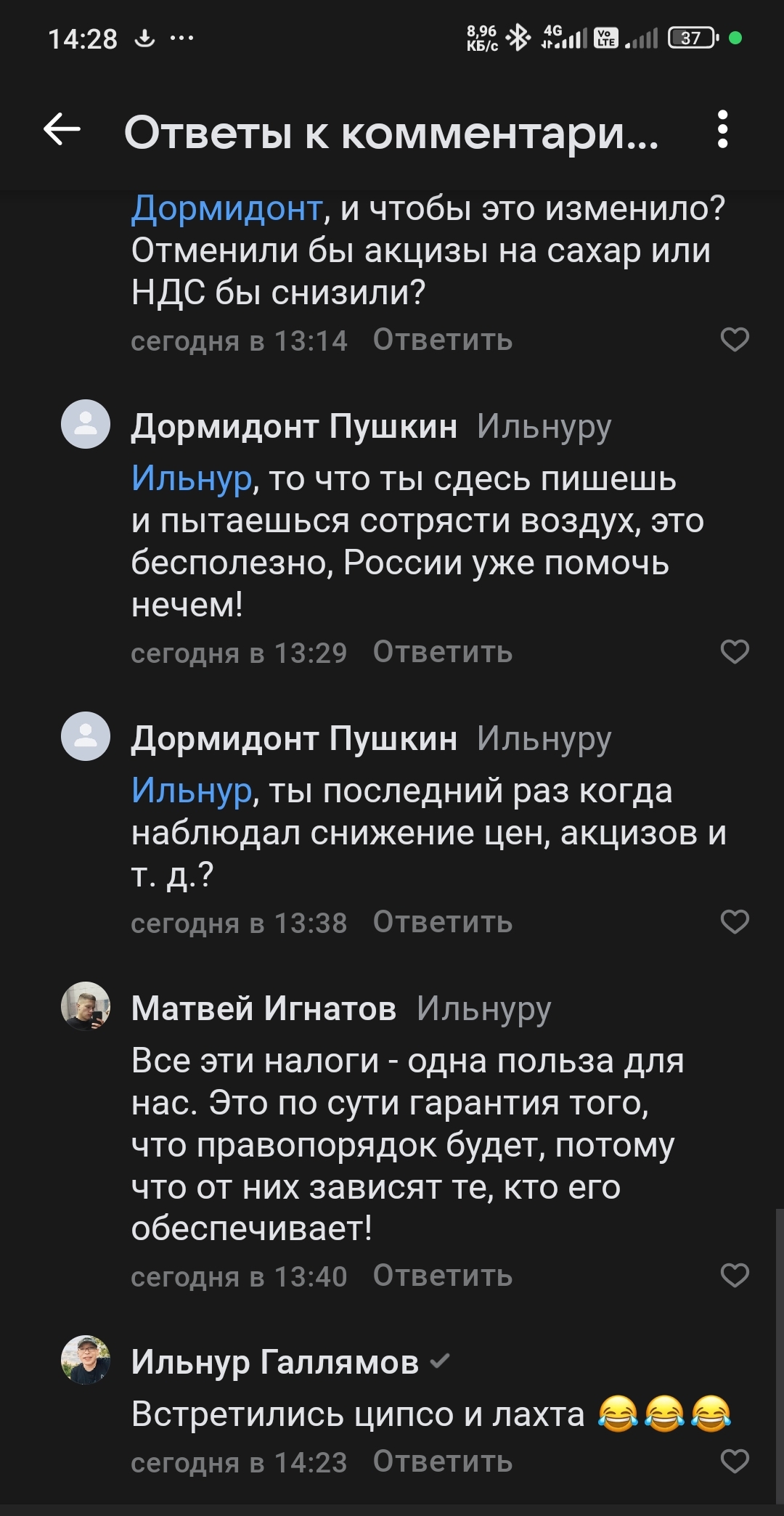Like Ilnur Gallyamov's 14:23 comment

(x=734, y=1462)
